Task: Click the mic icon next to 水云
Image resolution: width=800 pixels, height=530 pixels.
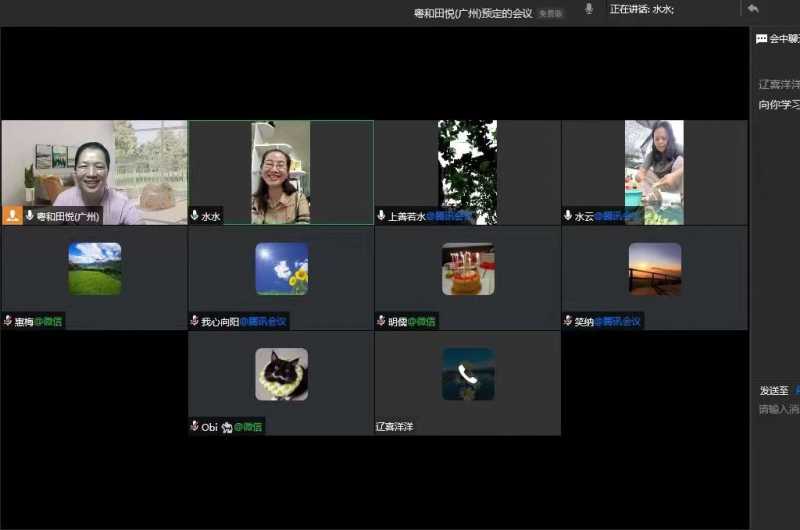Action: 568,215
